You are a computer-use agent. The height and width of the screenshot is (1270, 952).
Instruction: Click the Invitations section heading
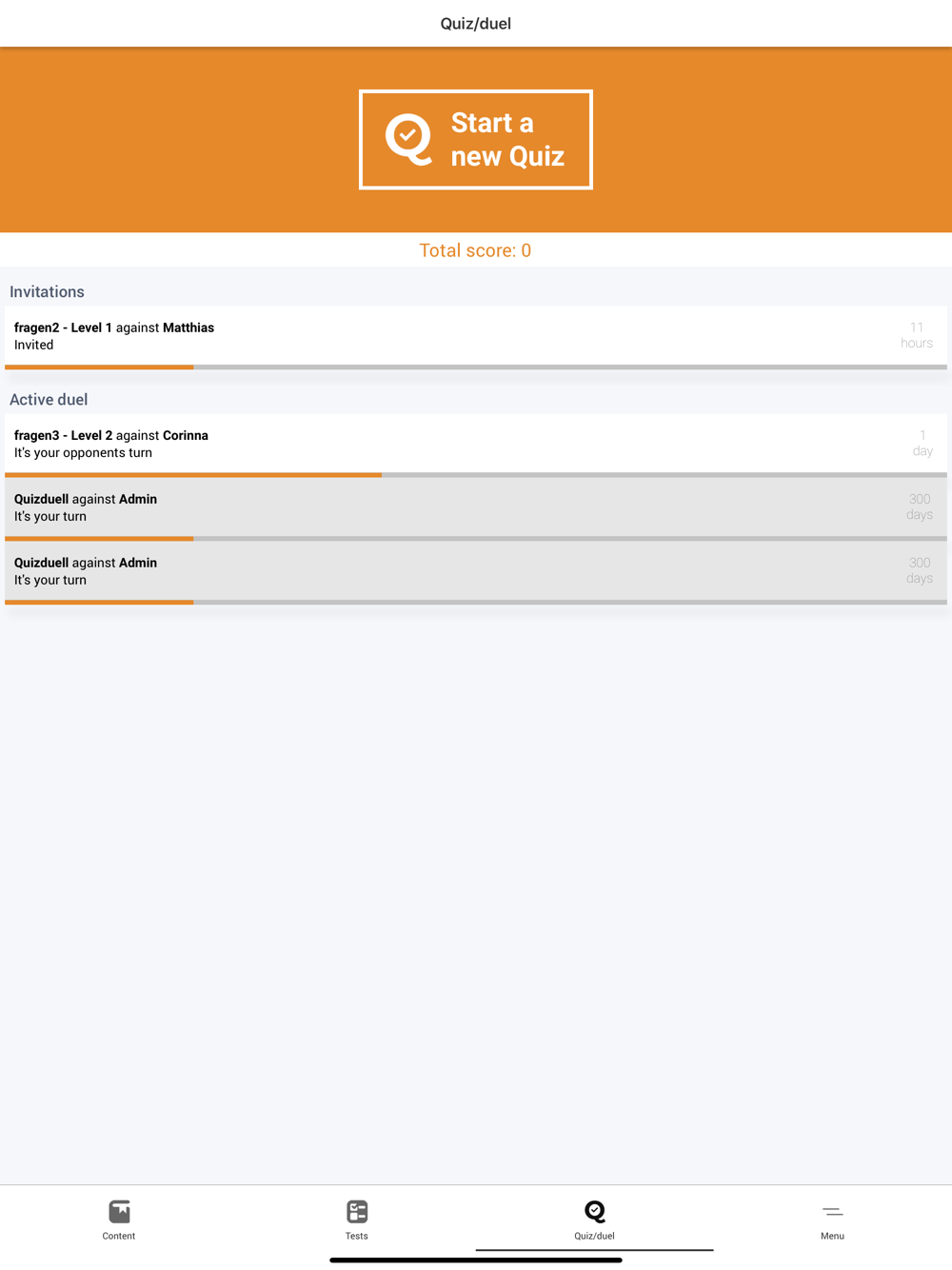pos(47,292)
